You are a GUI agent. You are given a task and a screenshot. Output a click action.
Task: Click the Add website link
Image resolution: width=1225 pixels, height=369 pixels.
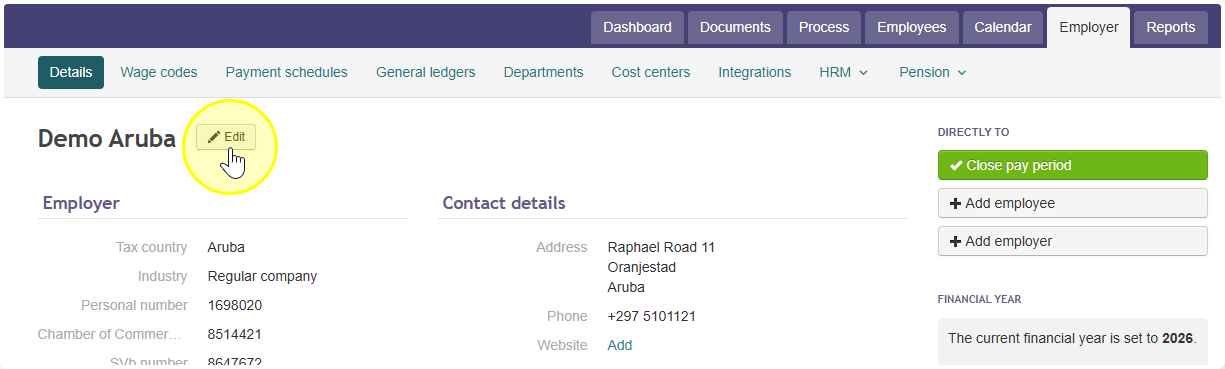[620, 345]
